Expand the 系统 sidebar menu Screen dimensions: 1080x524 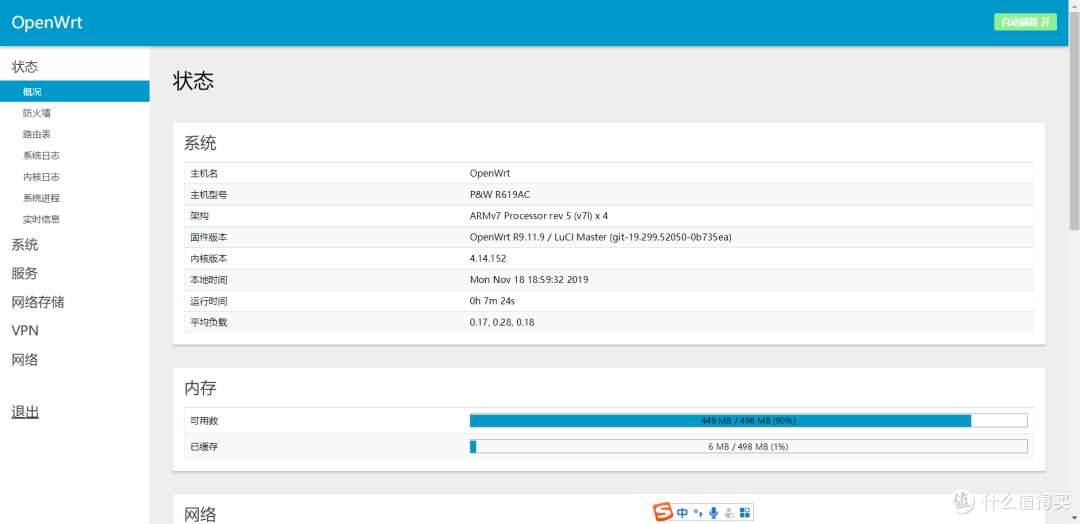25,244
